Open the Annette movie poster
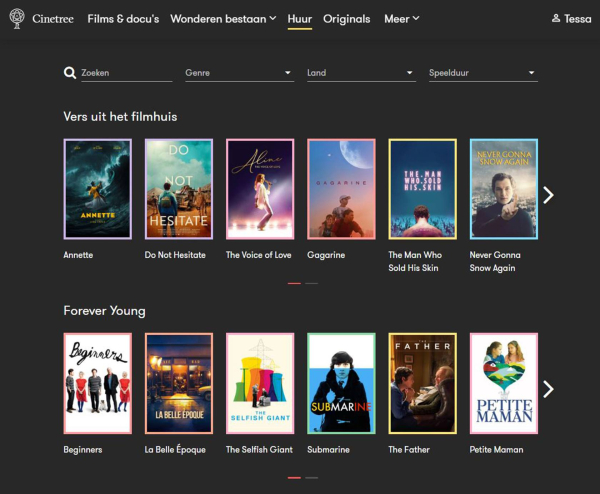600x494 pixels. pyautogui.click(x=97, y=189)
